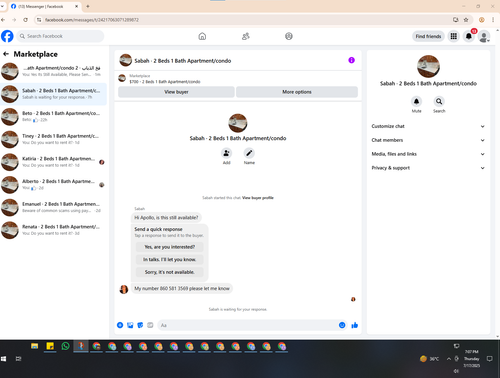Open the Windows Start menu
500x378 pixels.
(x=4, y=359)
